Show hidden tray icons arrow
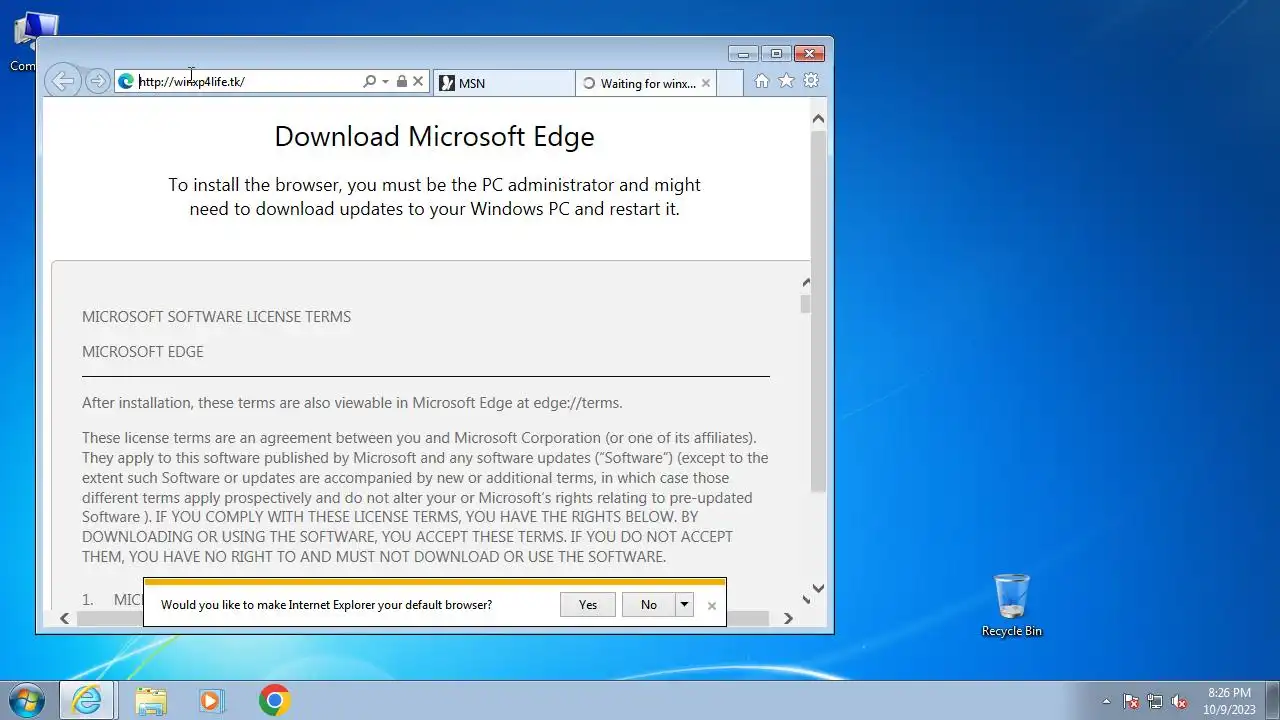 coord(1106,701)
